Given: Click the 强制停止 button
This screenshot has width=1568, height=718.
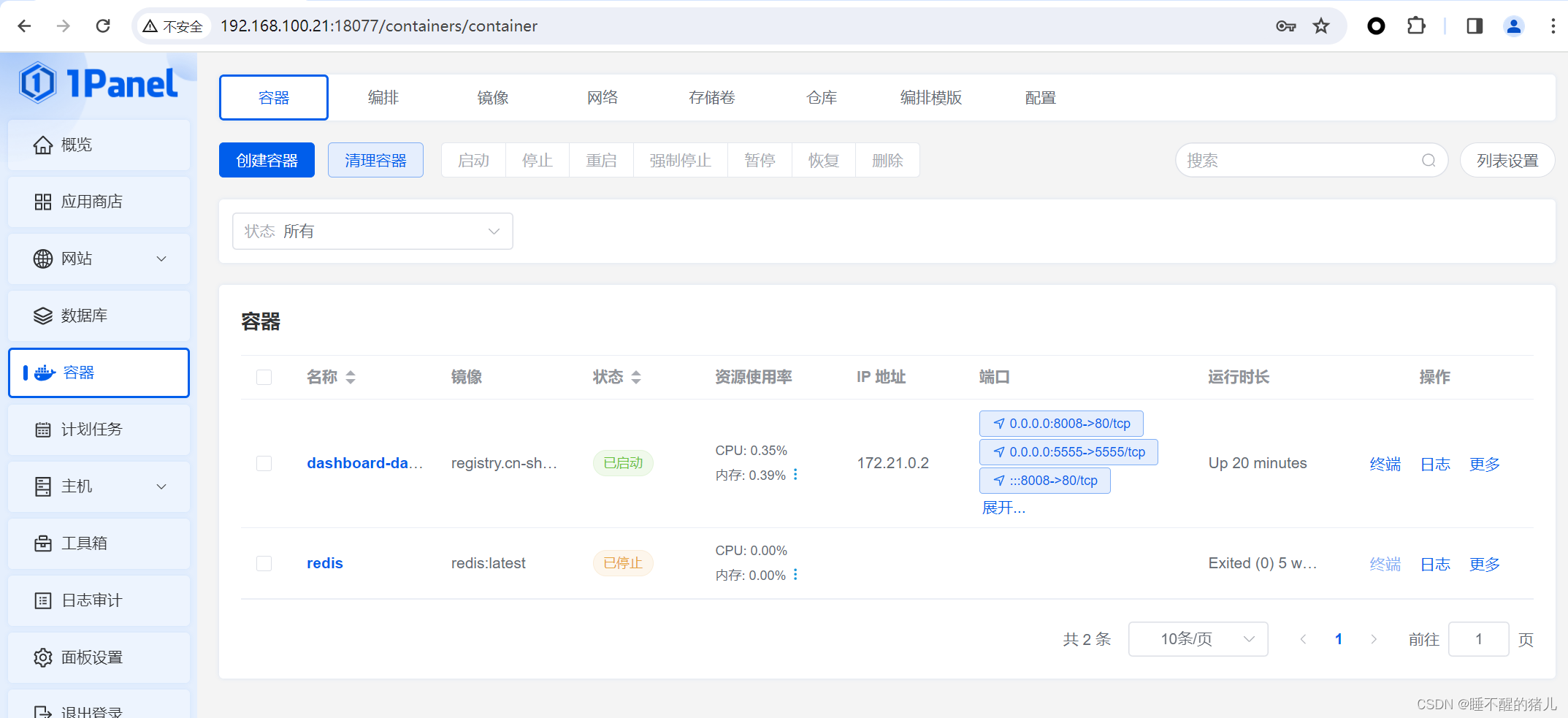Looking at the screenshot, I should click(x=681, y=160).
